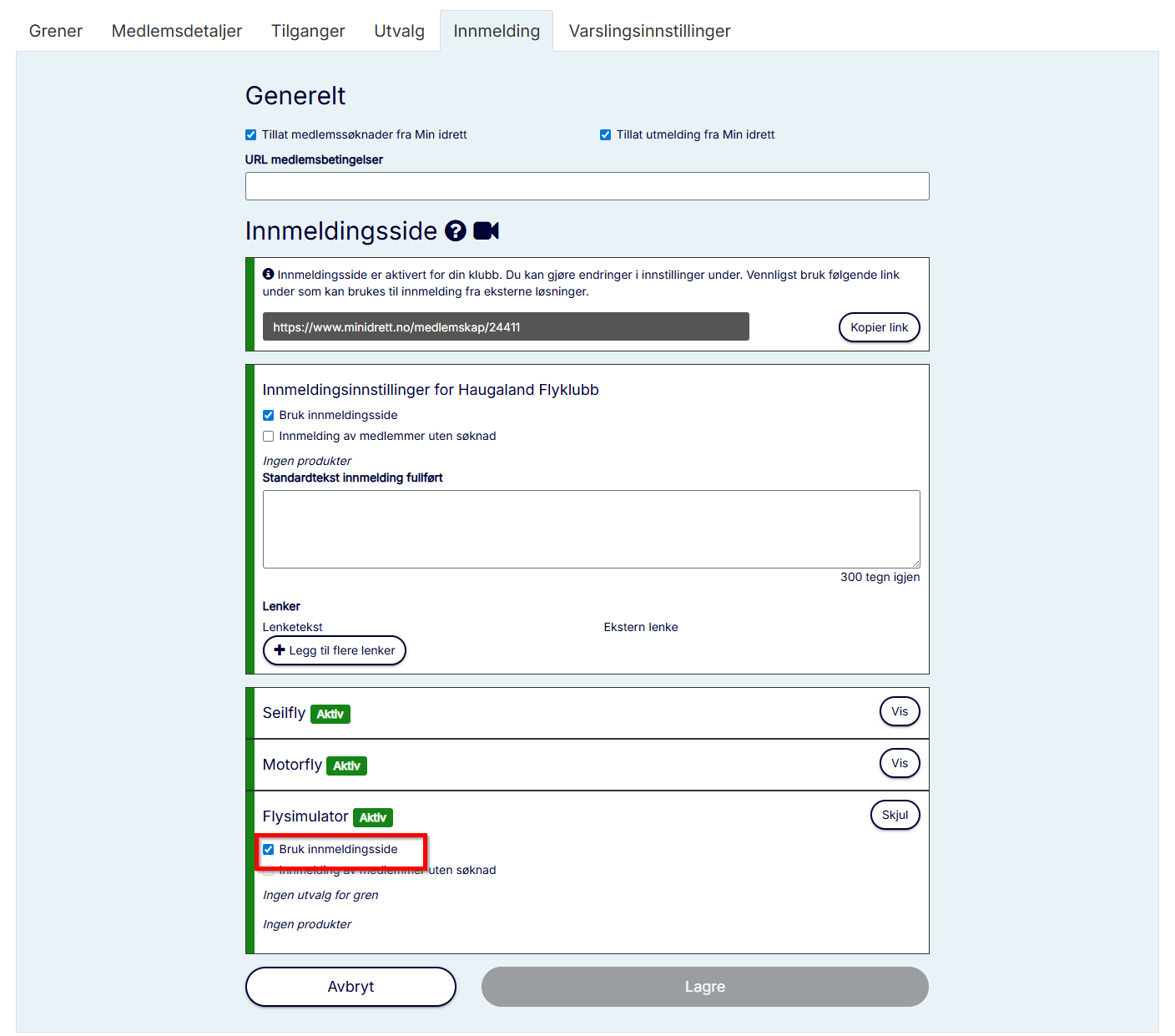Click the info icon in the activation notice
The image size is (1175, 1036).
coord(268,274)
